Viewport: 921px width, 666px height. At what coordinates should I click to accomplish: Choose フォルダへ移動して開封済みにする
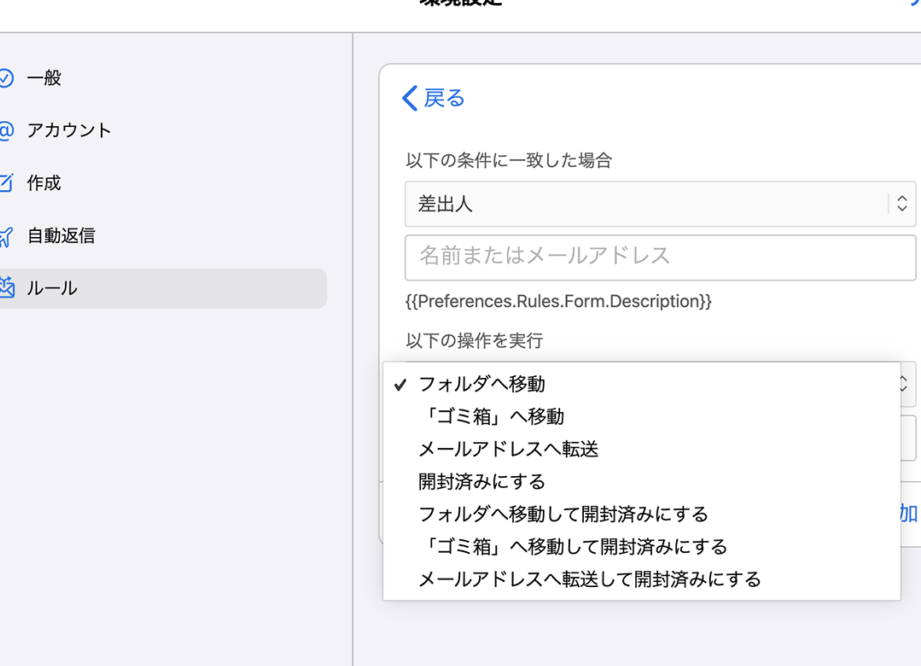[x=563, y=514]
